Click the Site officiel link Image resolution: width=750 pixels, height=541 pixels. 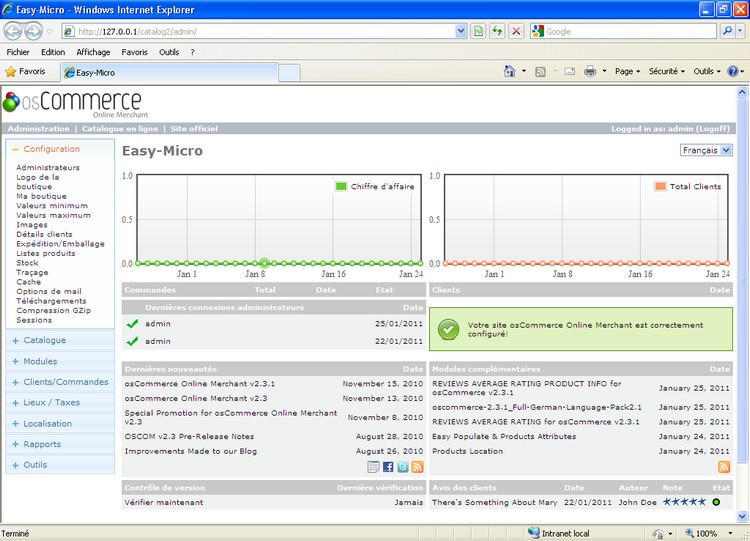click(x=194, y=129)
